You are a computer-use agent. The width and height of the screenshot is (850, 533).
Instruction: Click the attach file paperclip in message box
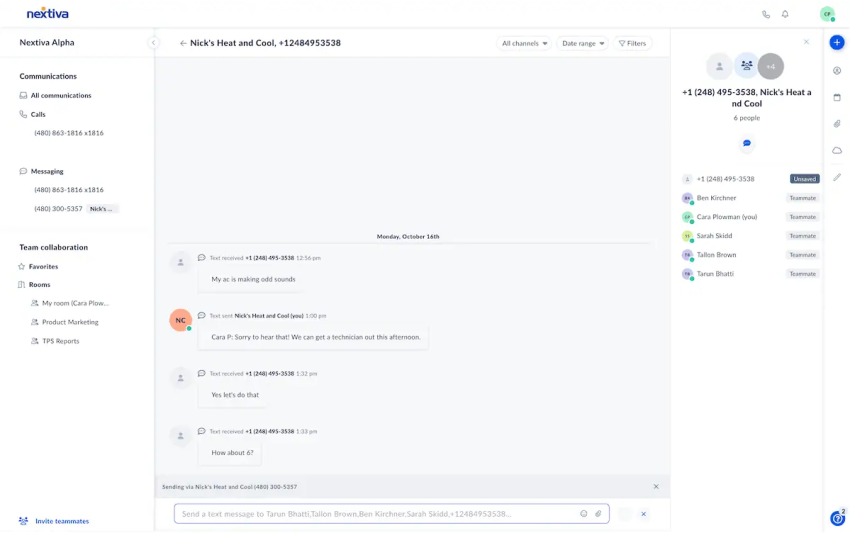point(598,514)
